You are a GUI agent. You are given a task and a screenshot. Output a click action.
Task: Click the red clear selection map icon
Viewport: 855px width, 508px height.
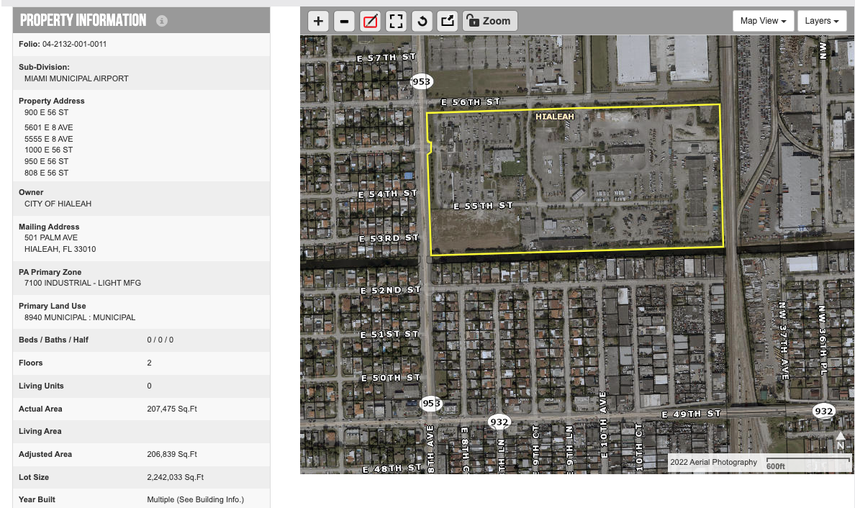pos(370,21)
